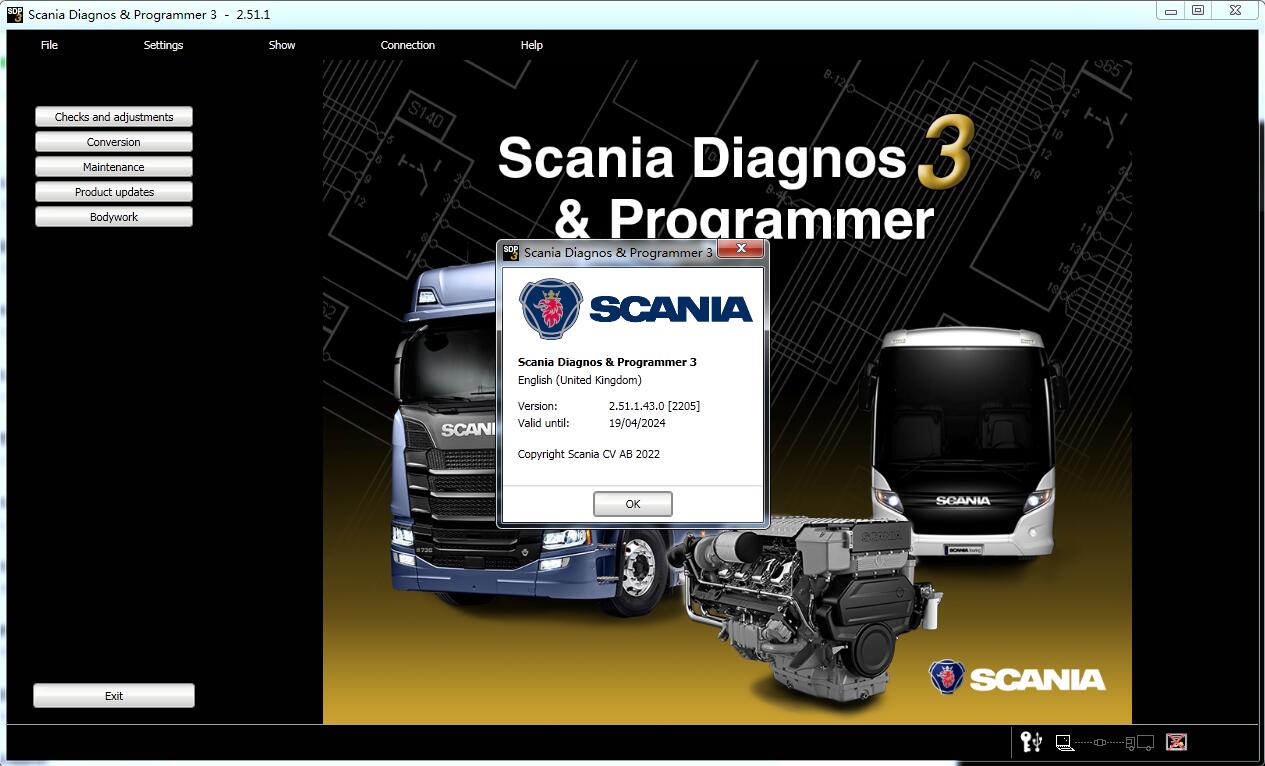This screenshot has width=1265, height=766.
Task: Click the version value 2.51.1.43.0 [2205]
Action: [654, 406]
